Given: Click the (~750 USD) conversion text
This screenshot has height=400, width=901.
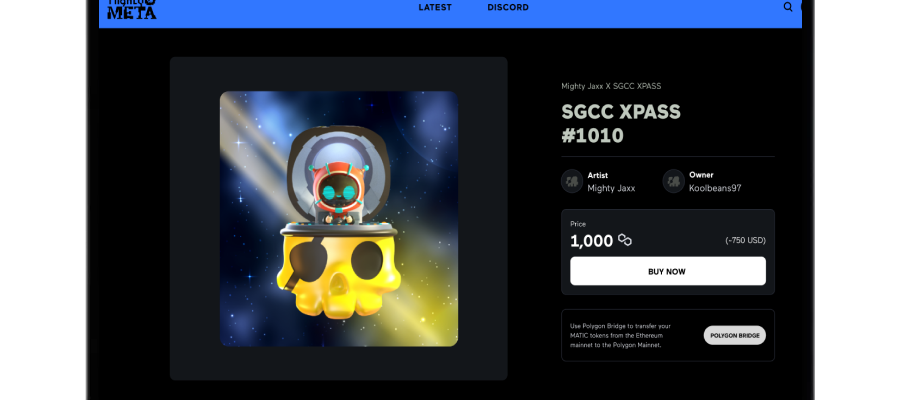Looking at the screenshot, I should (x=745, y=240).
